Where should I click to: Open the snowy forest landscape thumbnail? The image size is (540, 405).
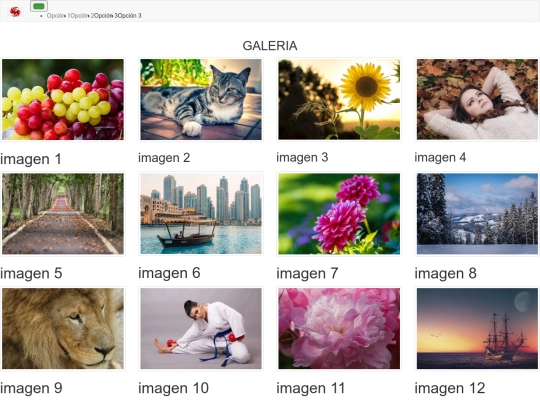(x=477, y=214)
